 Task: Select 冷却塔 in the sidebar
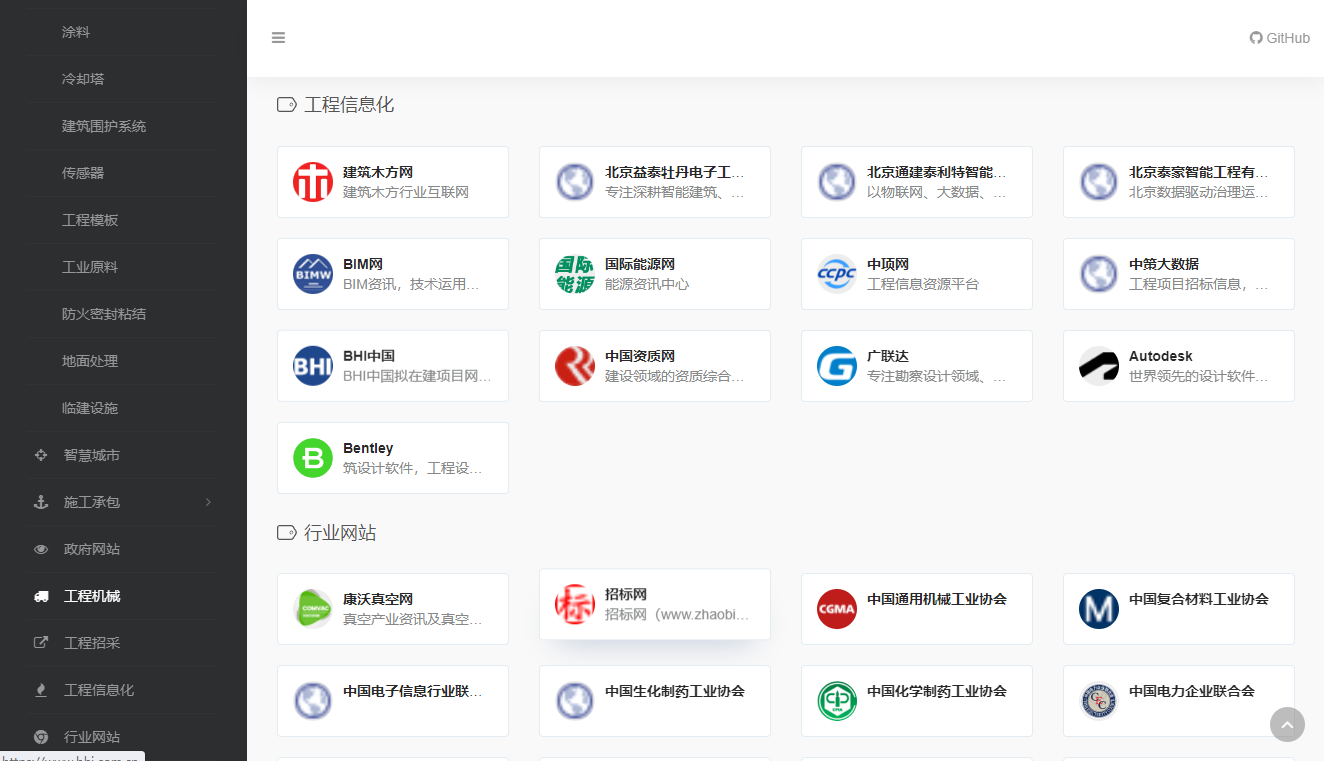(83, 79)
